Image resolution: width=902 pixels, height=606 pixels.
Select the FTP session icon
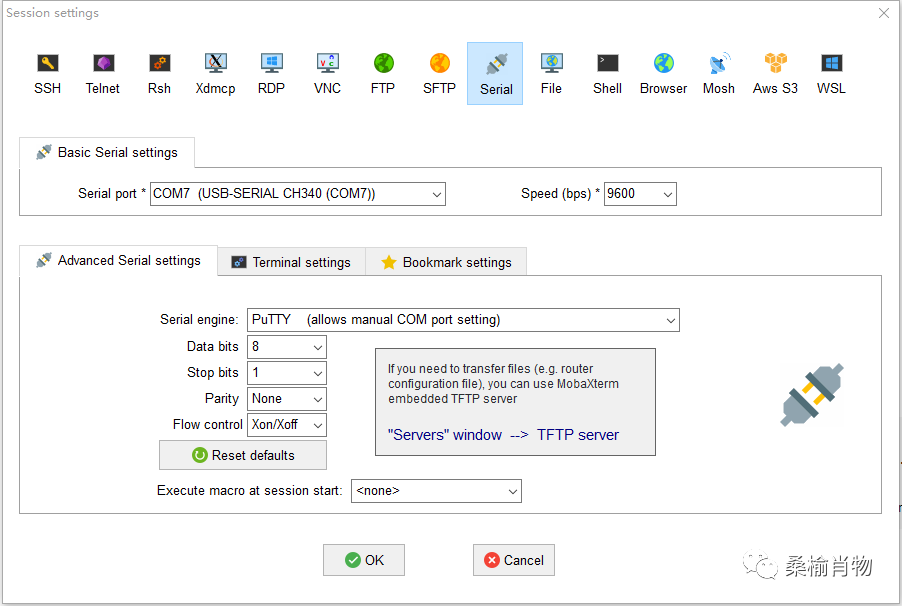[383, 74]
